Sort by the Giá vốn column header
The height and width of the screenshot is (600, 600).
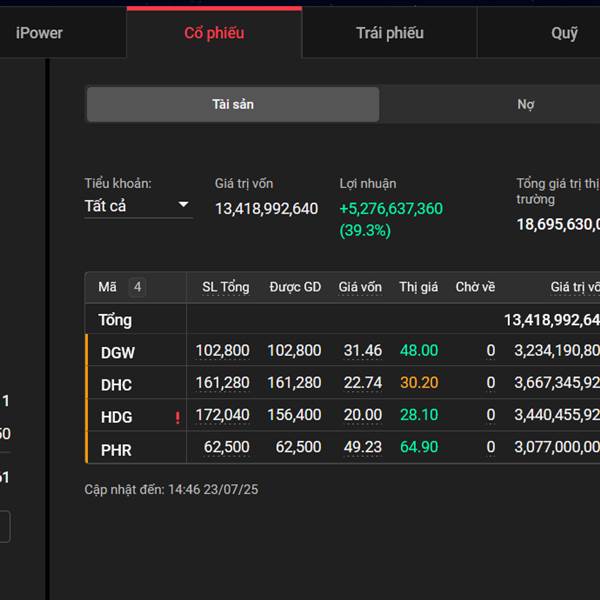[360, 287]
